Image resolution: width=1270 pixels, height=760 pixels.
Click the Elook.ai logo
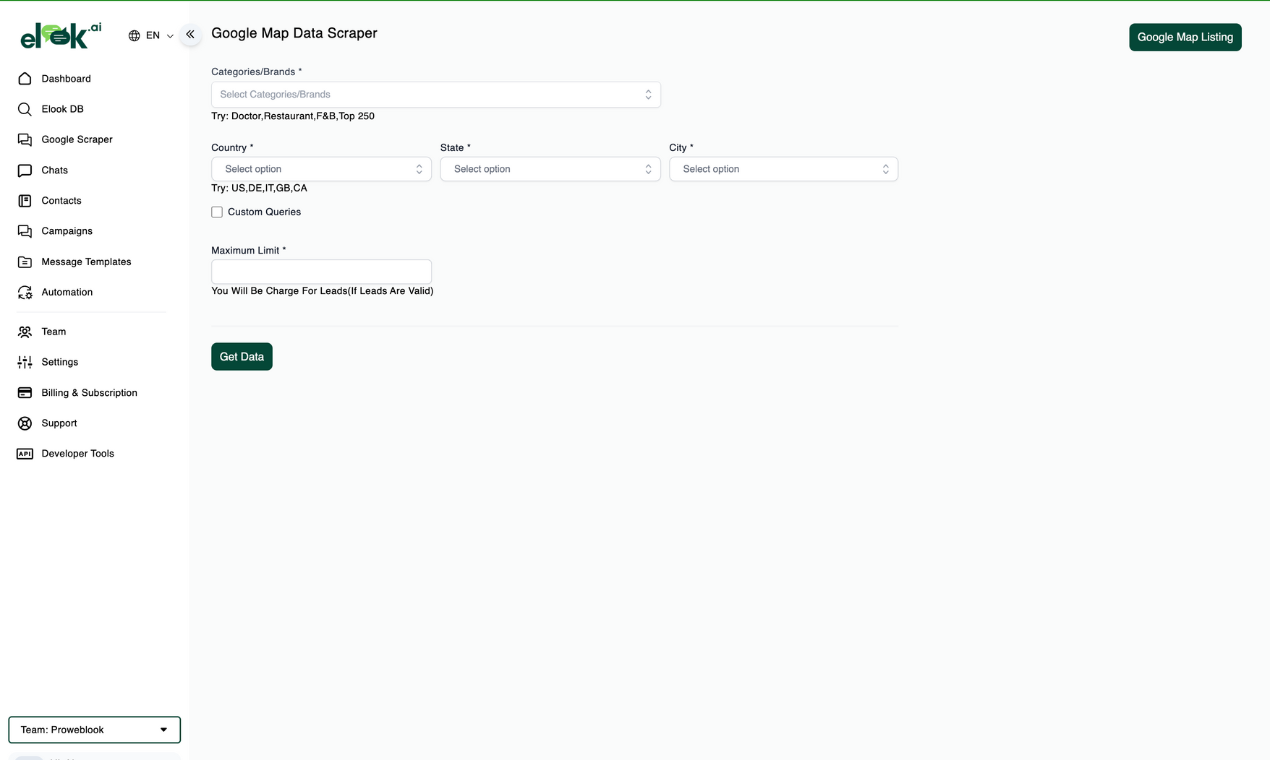click(60, 35)
